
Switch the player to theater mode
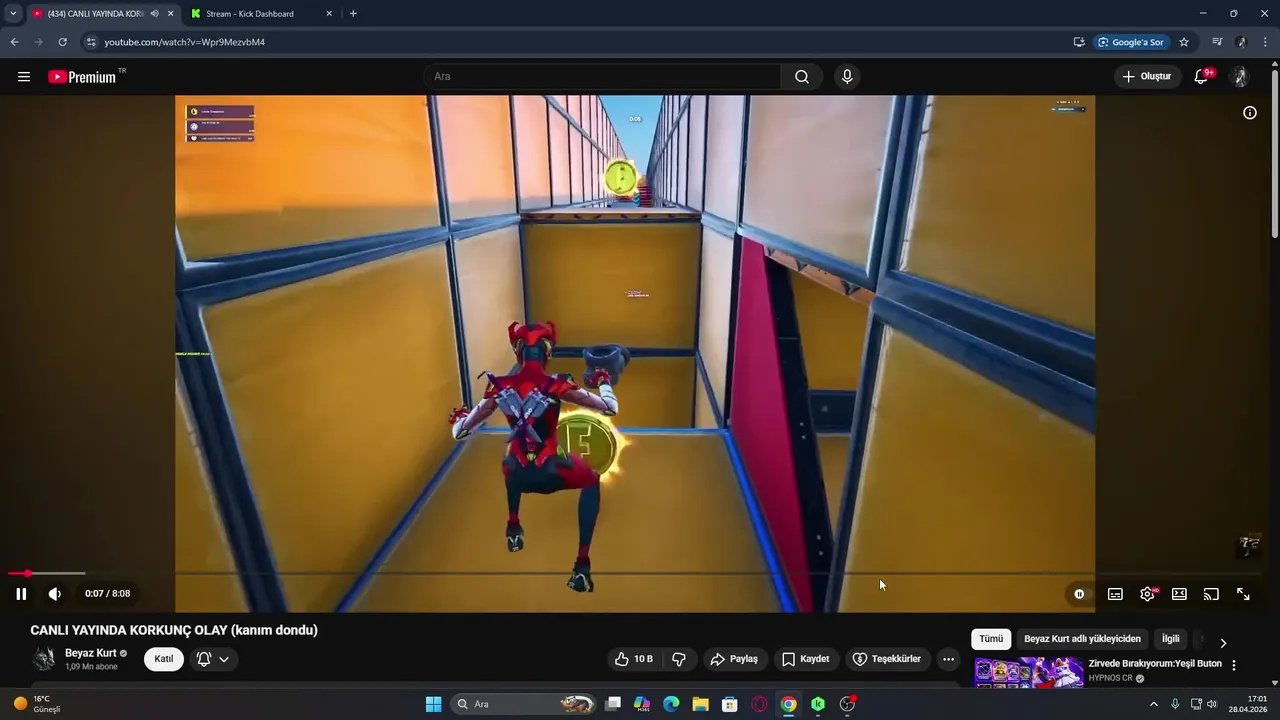[1179, 594]
